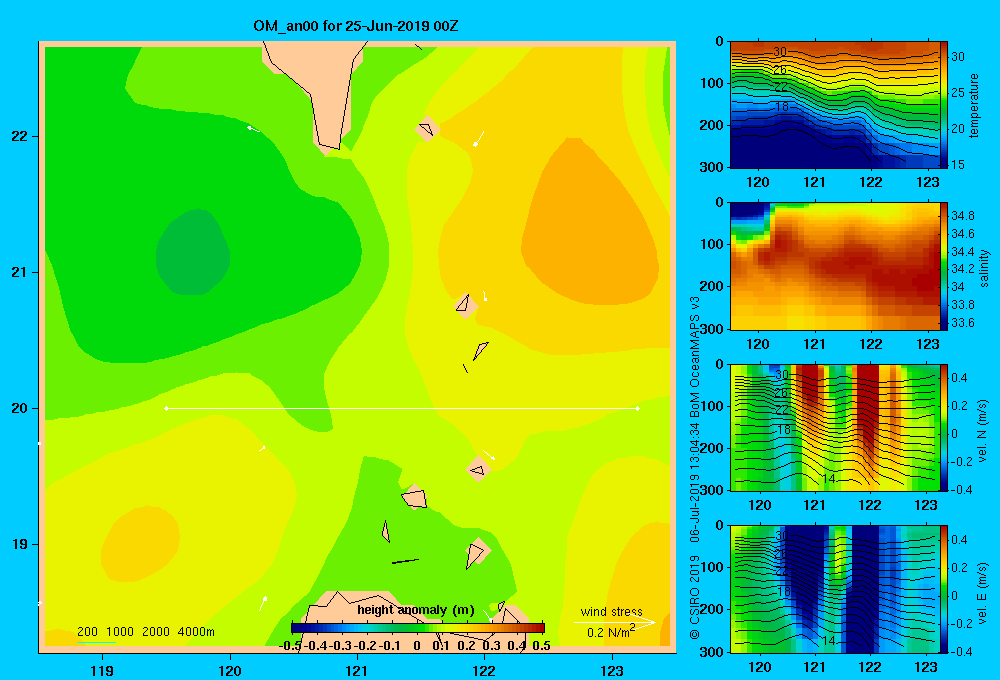Open the salinity depth section panel
Image resolution: width=1000 pixels, height=680 pixels.
tap(834, 266)
